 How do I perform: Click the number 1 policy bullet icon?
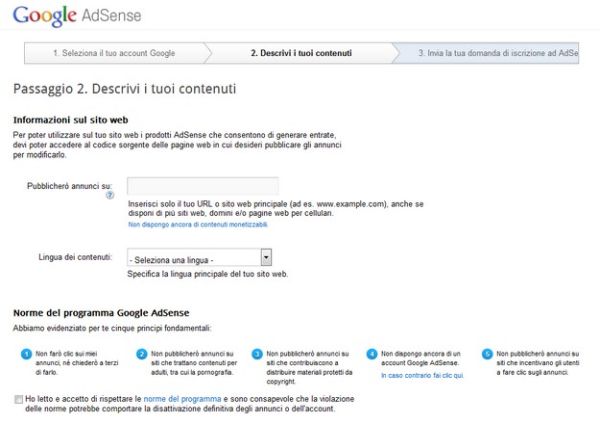pyautogui.click(x=26, y=354)
